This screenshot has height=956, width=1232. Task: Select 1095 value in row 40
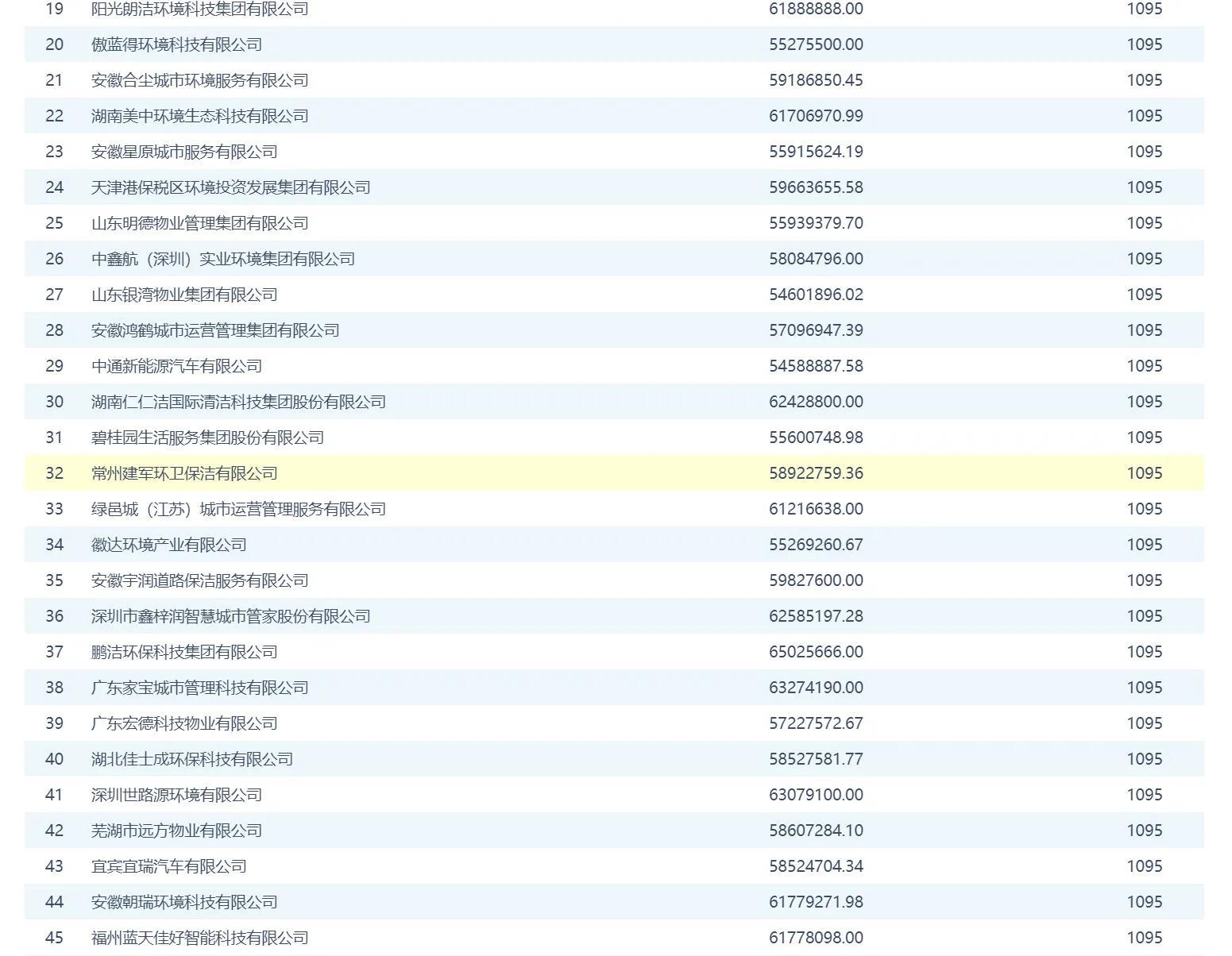1145,759
